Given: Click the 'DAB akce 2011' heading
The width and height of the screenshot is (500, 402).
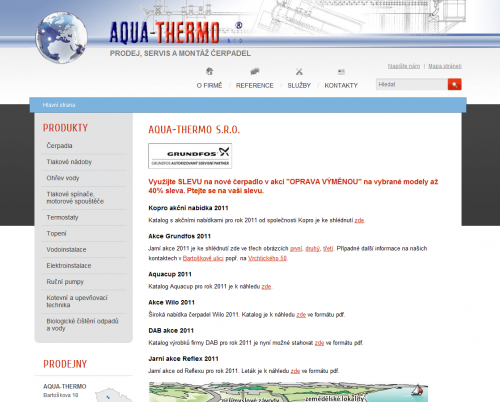Looking at the screenshot, I should (x=171, y=331).
